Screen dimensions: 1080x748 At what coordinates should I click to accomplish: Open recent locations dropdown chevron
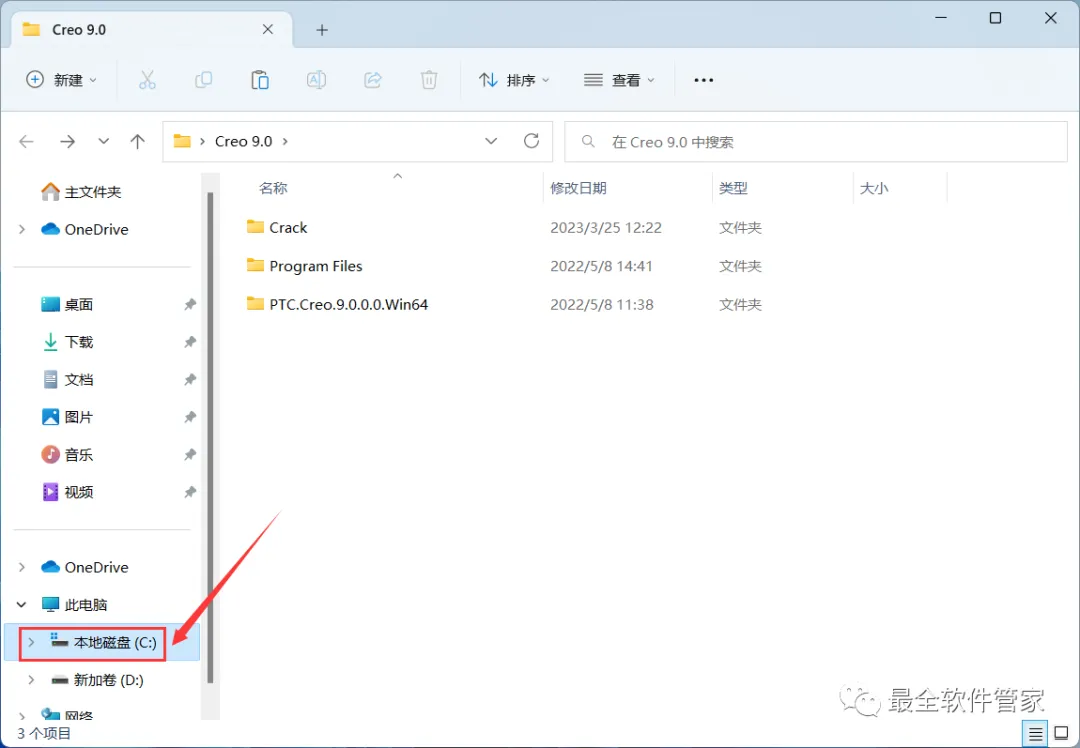(x=103, y=141)
